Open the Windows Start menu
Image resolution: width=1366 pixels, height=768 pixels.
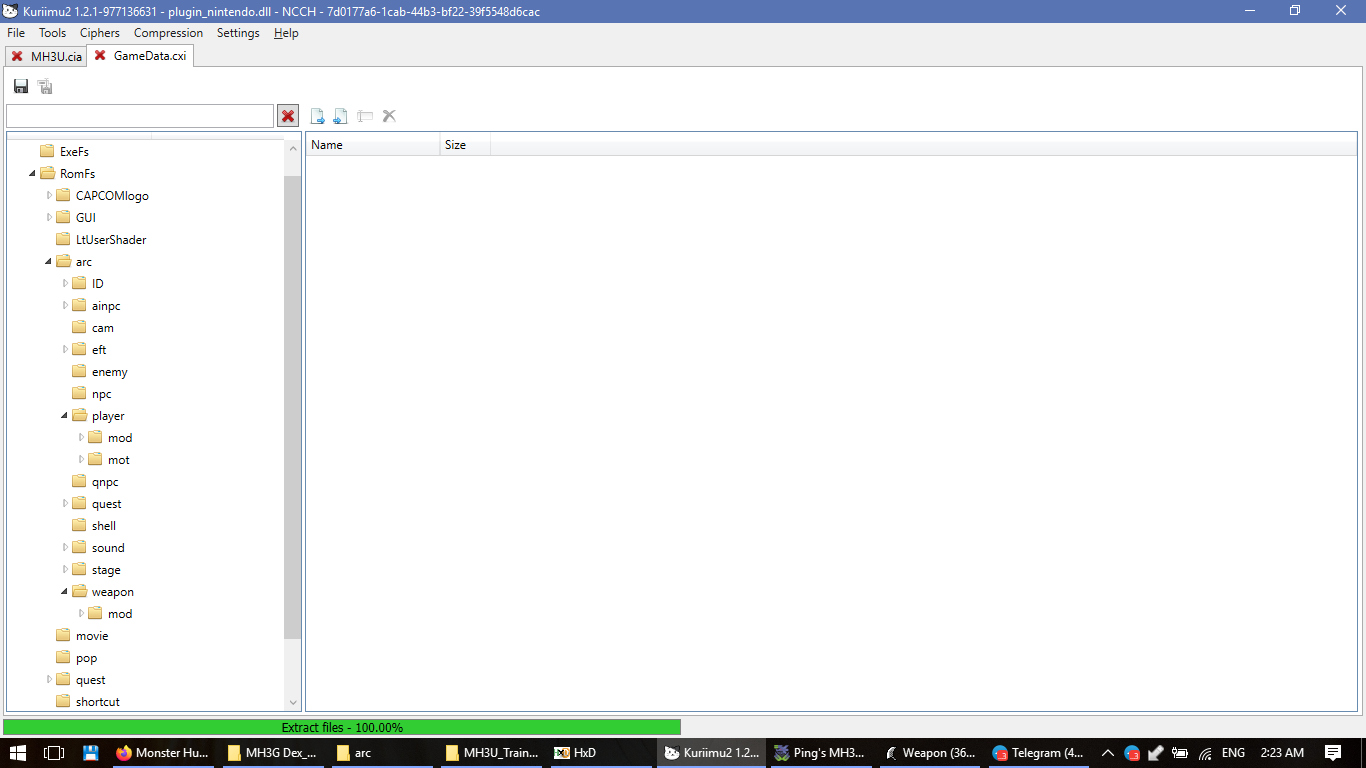coord(17,753)
